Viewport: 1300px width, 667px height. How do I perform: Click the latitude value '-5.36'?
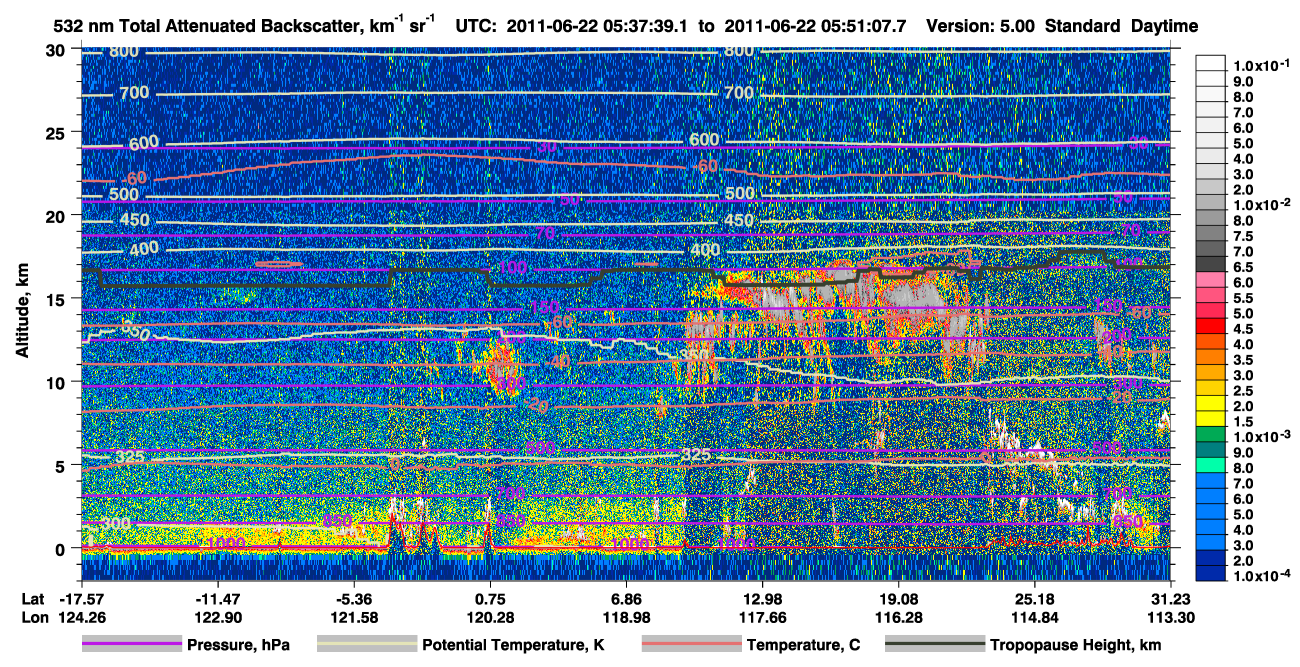click(x=354, y=598)
